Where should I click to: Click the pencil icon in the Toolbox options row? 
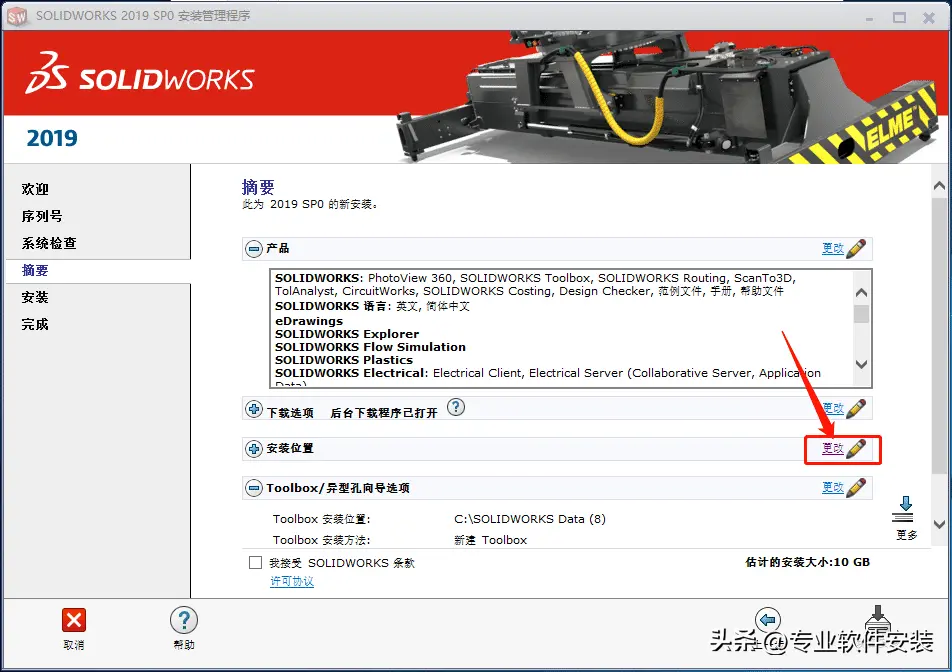(855, 487)
